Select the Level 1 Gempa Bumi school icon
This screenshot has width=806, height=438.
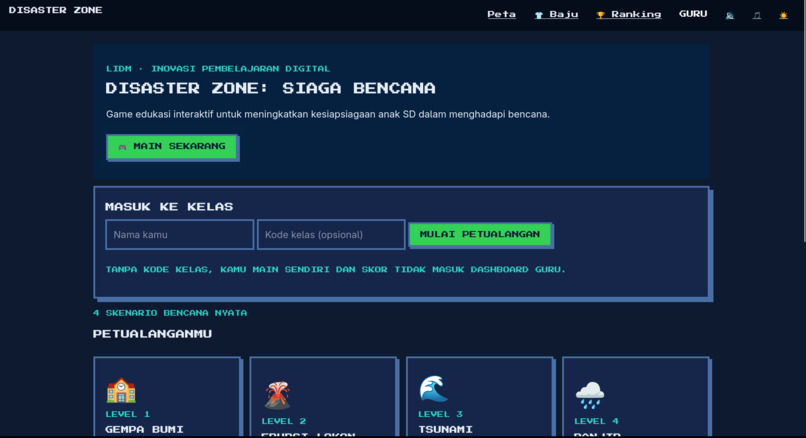point(121,390)
